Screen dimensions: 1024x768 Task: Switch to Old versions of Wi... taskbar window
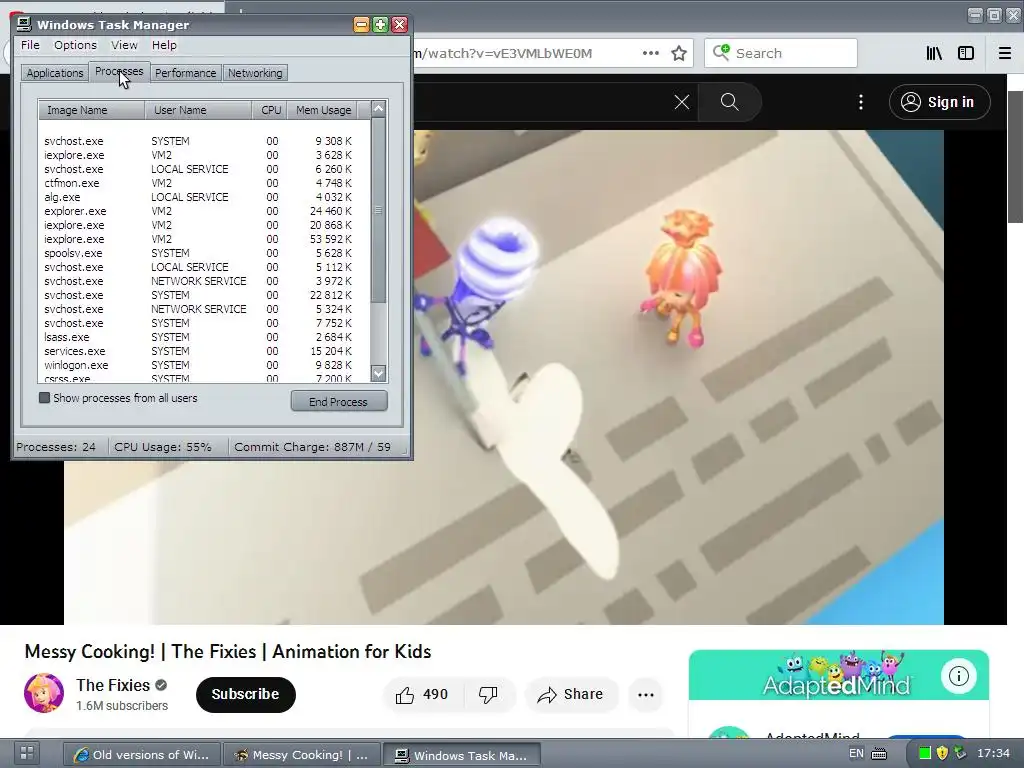[142, 755]
